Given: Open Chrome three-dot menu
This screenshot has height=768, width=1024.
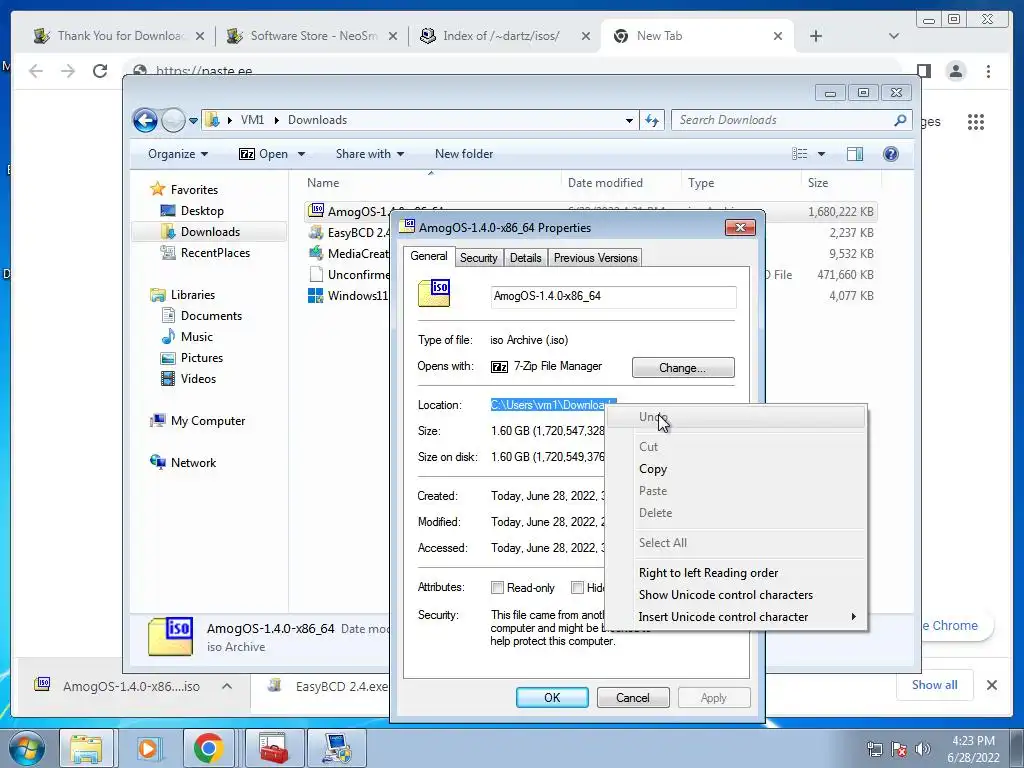Looking at the screenshot, I should (x=988, y=71).
